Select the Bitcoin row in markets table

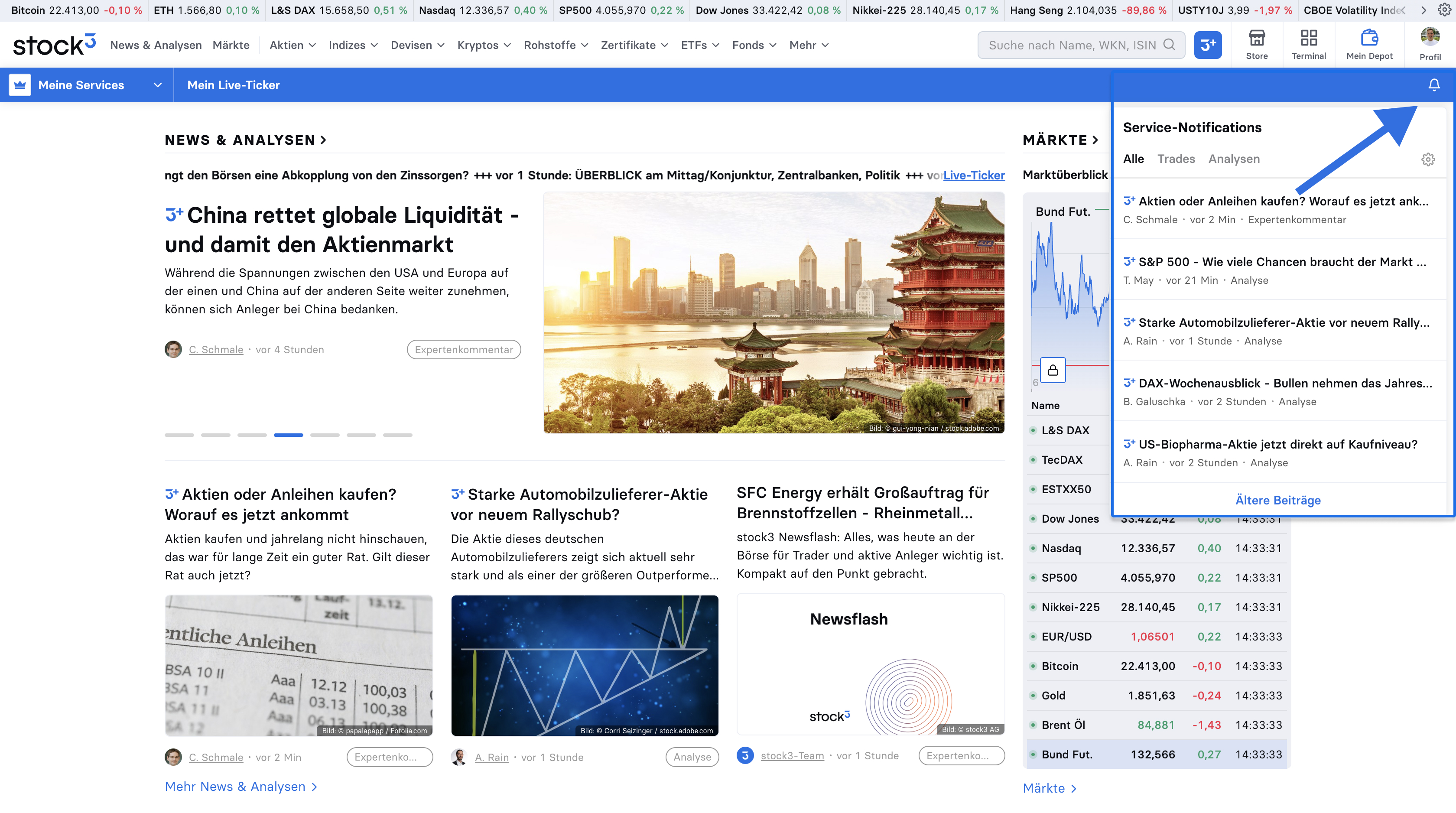1157,666
